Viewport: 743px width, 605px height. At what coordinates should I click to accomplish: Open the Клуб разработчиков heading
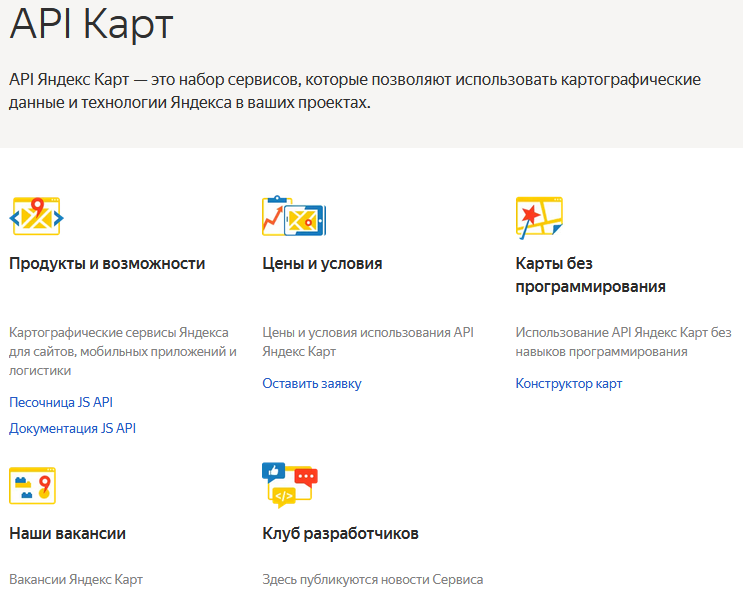click(340, 533)
